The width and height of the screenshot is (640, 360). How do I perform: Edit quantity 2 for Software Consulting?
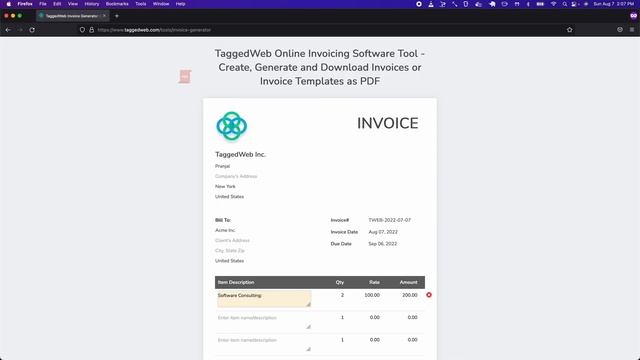pos(342,295)
